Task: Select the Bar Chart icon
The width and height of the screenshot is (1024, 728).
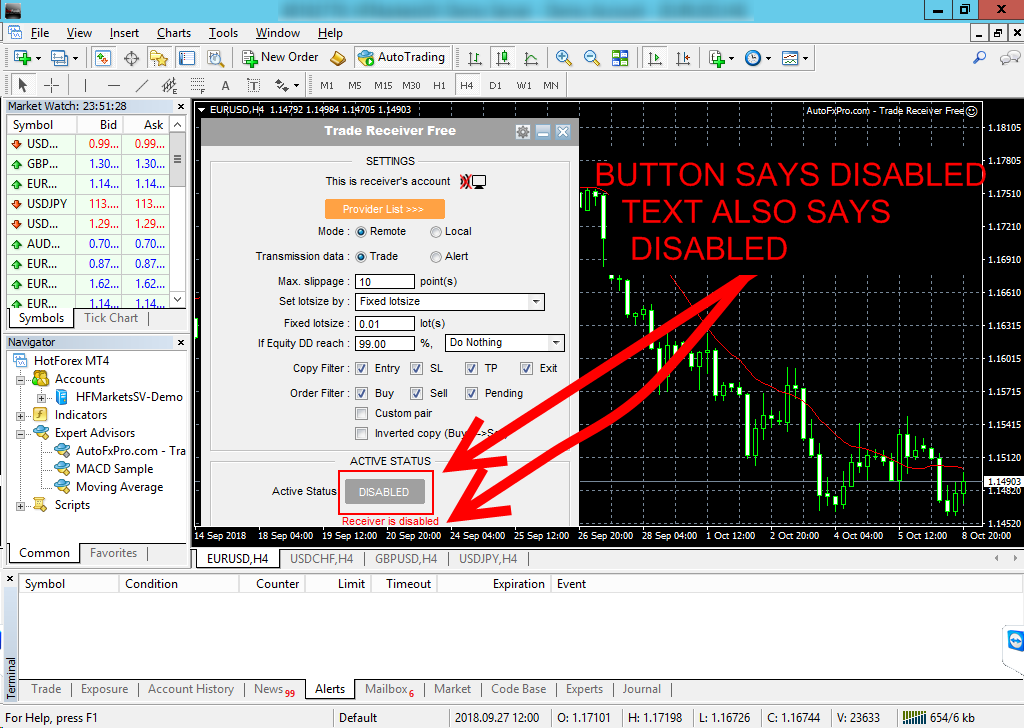Action: pos(475,58)
